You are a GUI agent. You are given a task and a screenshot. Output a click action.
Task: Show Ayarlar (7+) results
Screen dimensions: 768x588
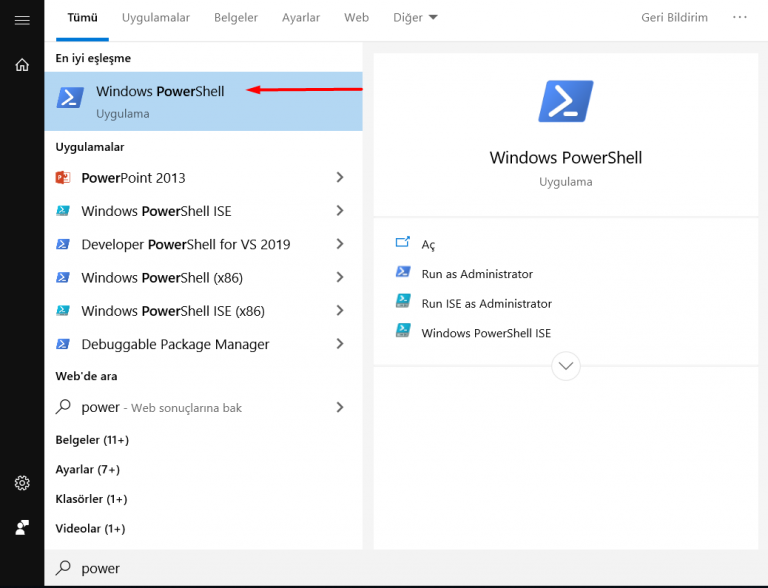[88, 469]
